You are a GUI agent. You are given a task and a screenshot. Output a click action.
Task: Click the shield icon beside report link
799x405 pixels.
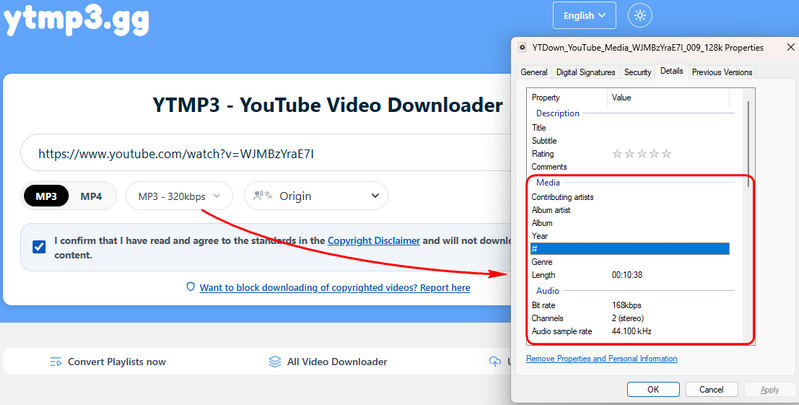(191, 287)
